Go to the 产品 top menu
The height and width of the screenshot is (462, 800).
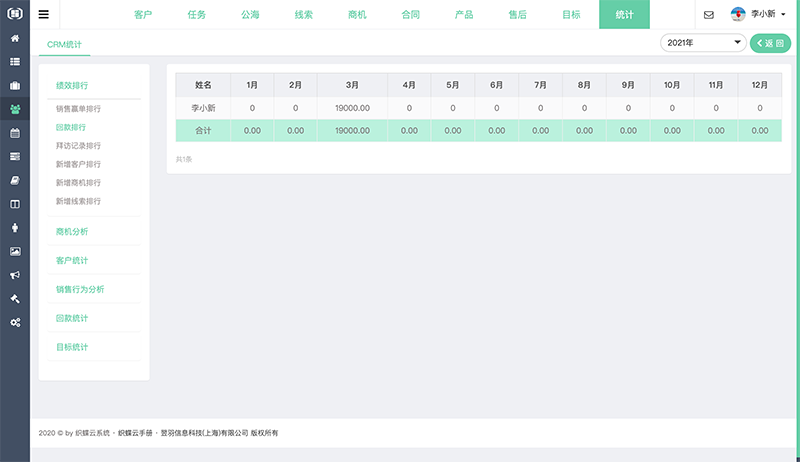pyautogui.click(x=464, y=15)
